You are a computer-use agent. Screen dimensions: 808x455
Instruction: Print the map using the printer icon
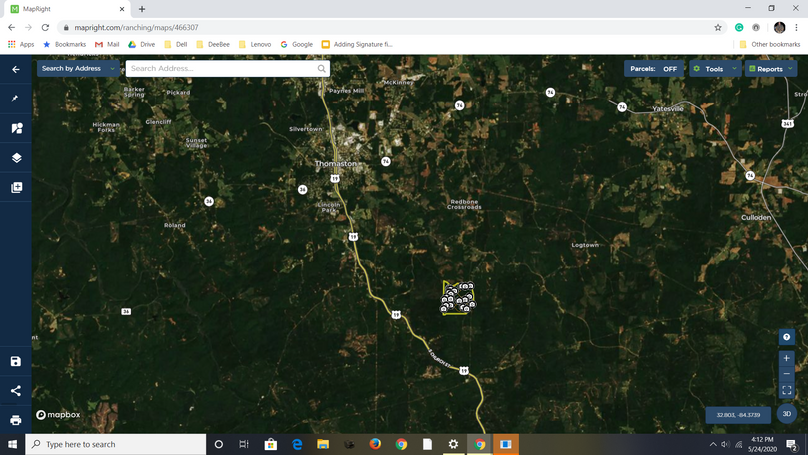15,420
